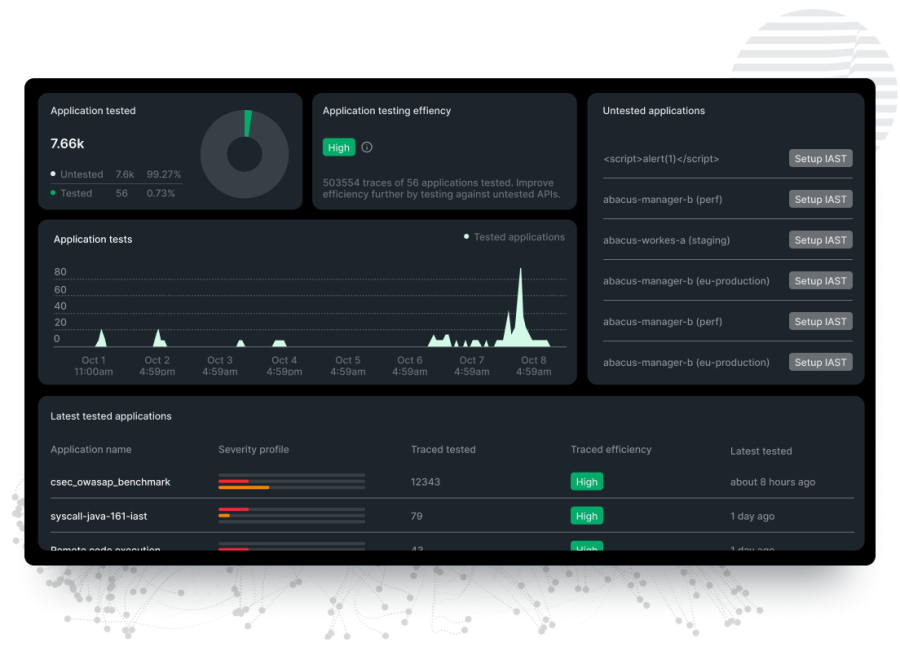The height and width of the screenshot is (647, 900).
Task: Click the info icon beside the High efficiency badge
Action: point(366,147)
